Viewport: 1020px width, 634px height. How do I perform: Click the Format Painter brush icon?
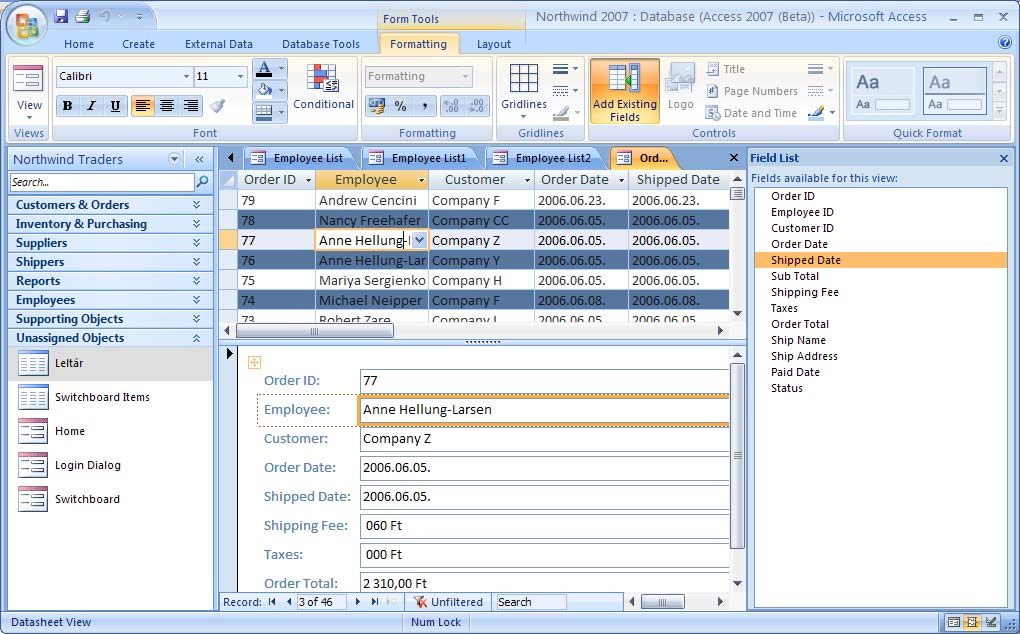218,105
